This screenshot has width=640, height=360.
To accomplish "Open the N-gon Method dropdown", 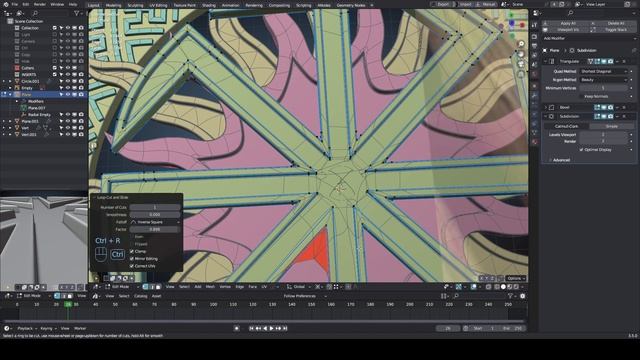I will pyautogui.click(x=603, y=80).
